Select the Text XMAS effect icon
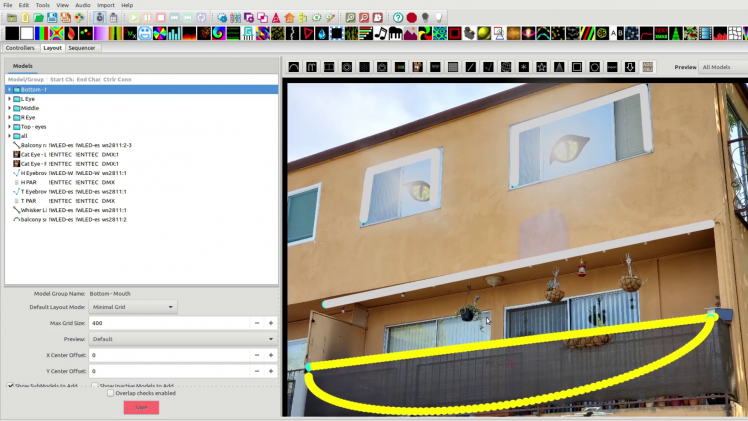 [x=661, y=33]
